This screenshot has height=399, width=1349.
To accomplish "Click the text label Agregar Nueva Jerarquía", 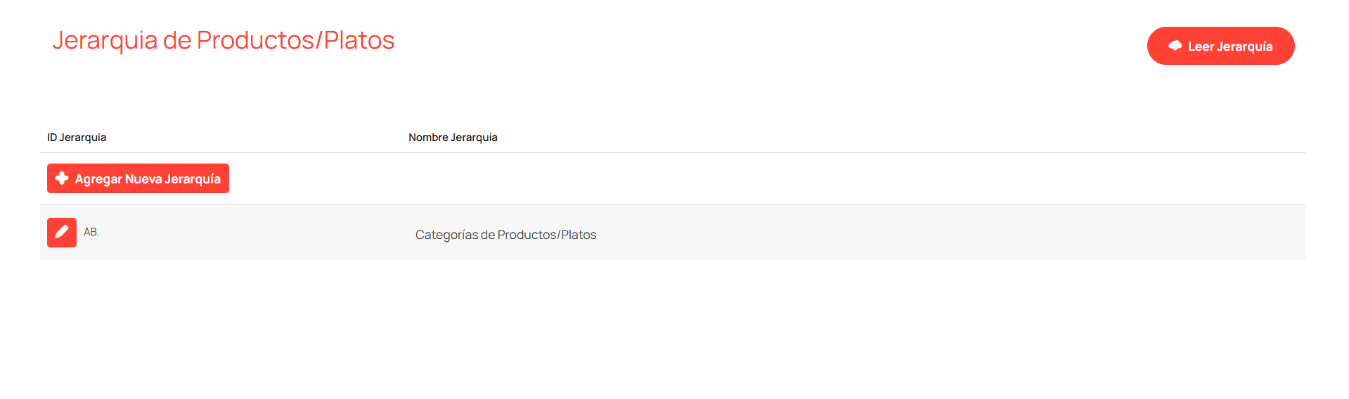I will pos(148,179).
